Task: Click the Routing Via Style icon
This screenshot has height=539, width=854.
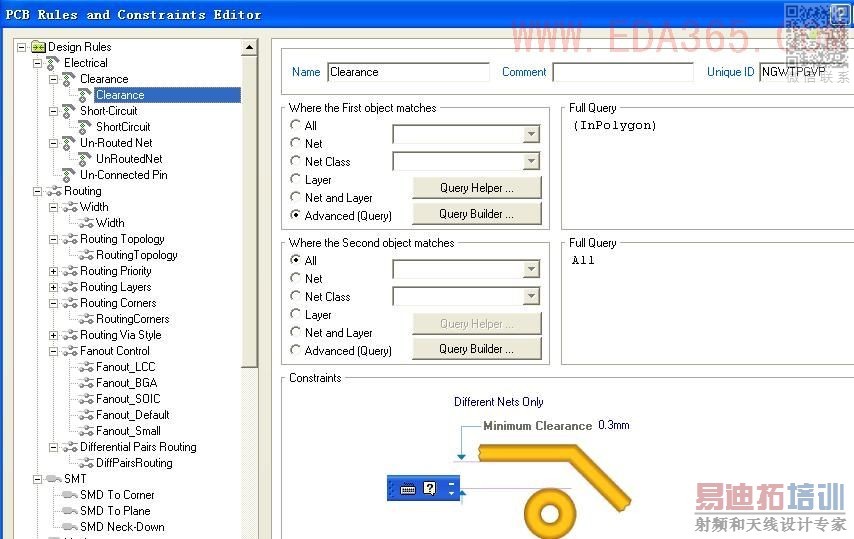Action: click(x=70, y=335)
